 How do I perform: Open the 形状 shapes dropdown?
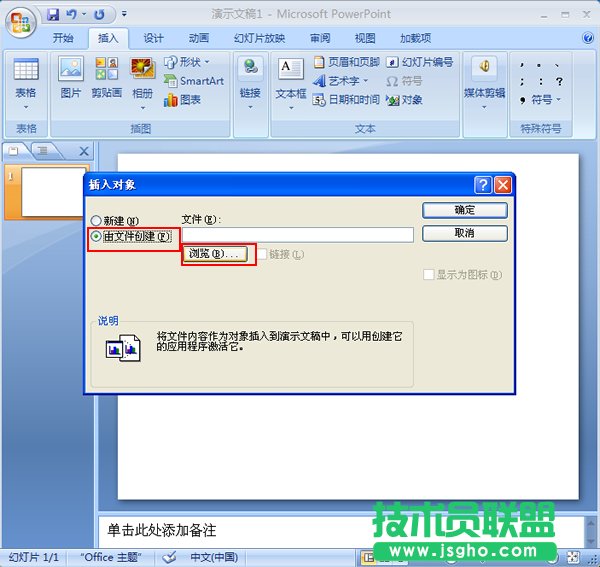click(187, 62)
